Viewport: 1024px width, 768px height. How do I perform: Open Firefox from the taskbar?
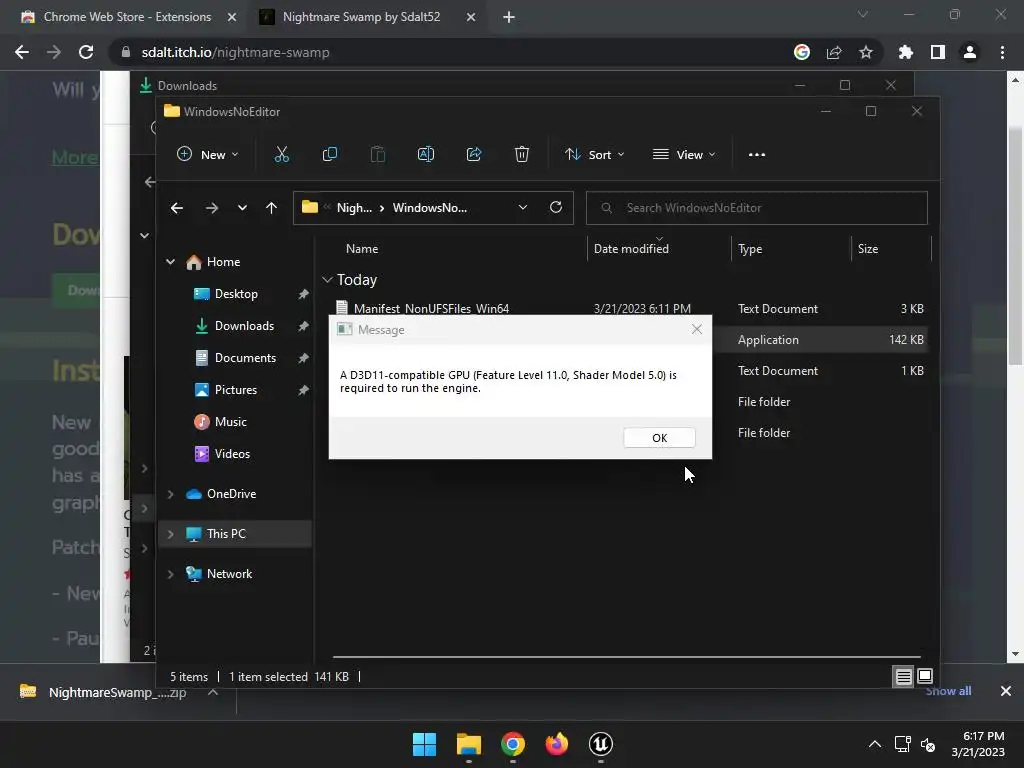(556, 744)
